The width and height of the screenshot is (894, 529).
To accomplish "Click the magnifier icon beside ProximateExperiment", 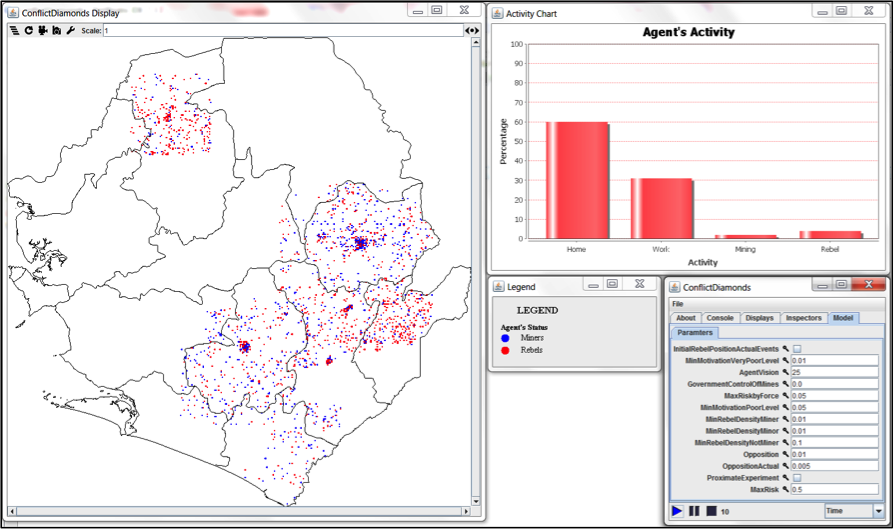I will click(785, 478).
